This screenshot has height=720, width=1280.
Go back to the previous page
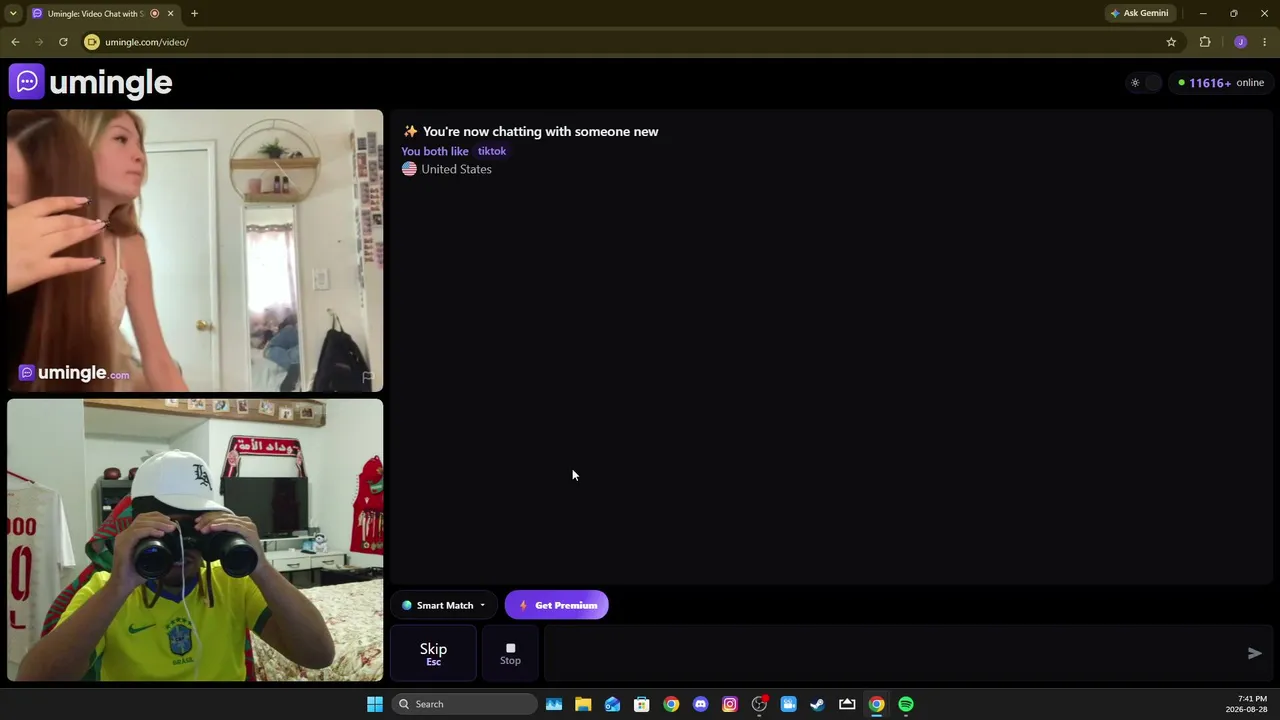coord(15,42)
